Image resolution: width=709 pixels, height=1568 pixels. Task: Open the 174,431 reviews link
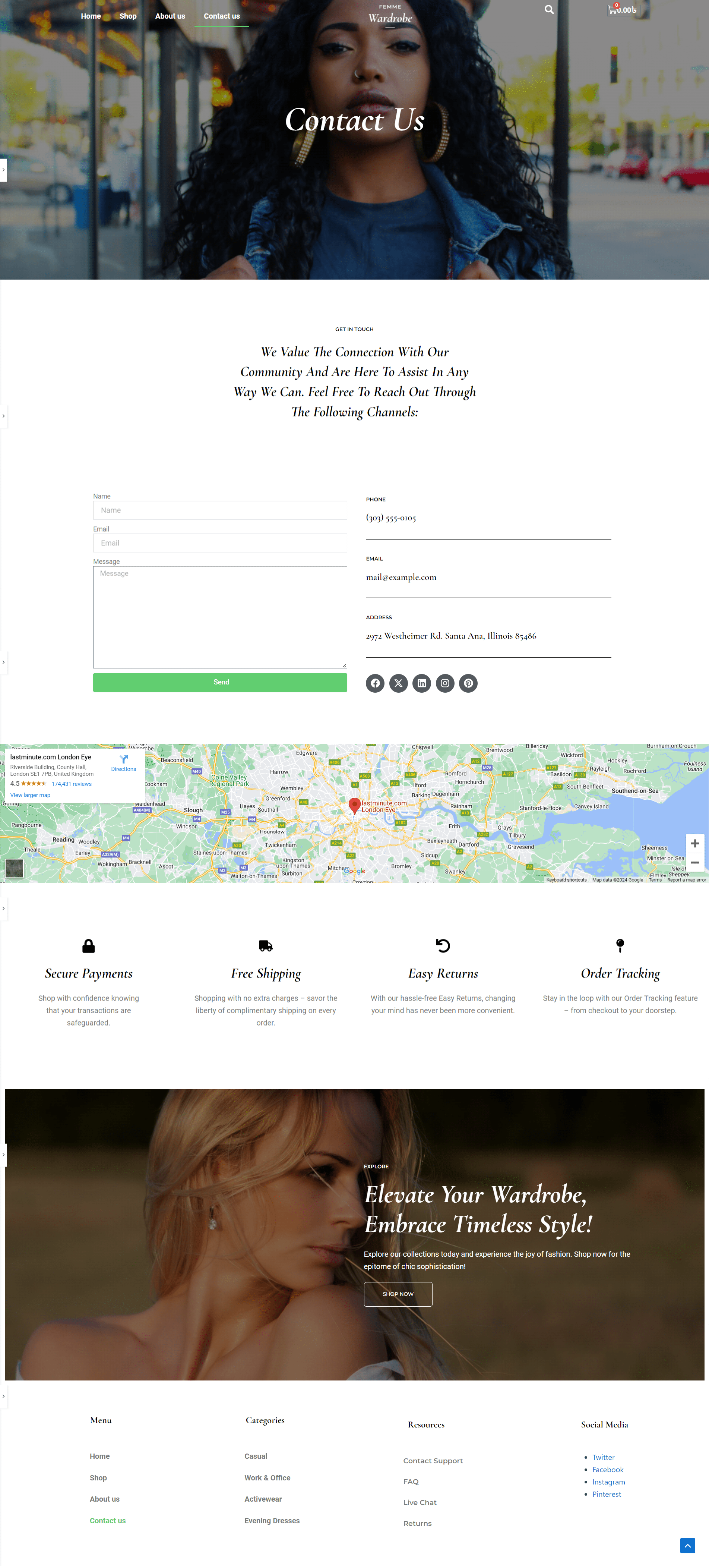[72, 784]
